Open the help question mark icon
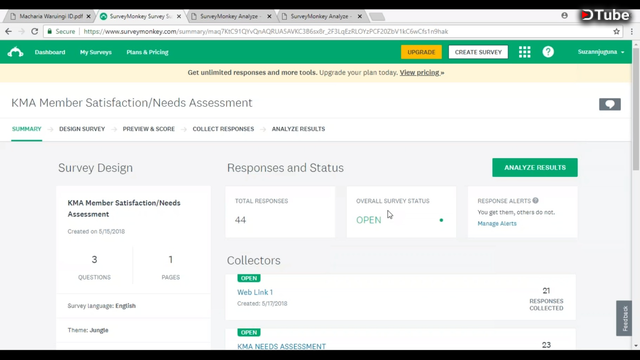This screenshot has height=360, width=640. point(548,52)
